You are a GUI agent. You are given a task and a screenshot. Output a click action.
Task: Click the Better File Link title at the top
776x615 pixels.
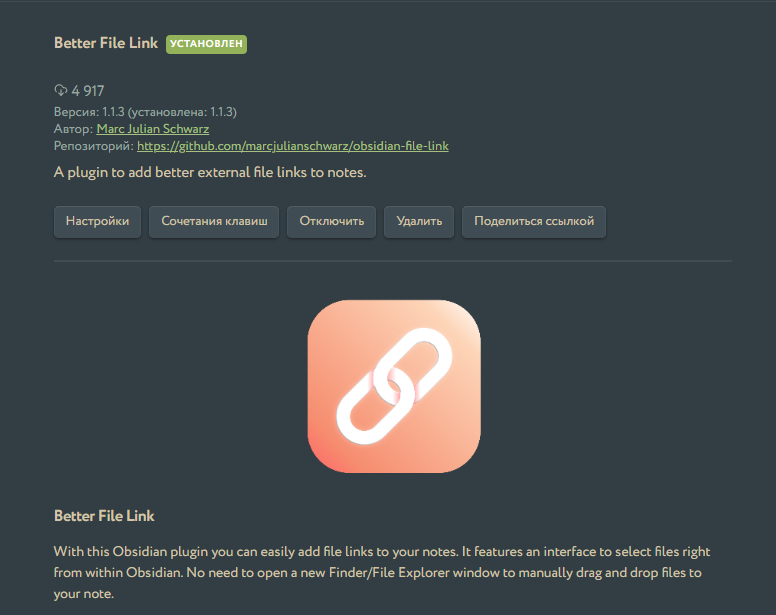click(x=106, y=43)
